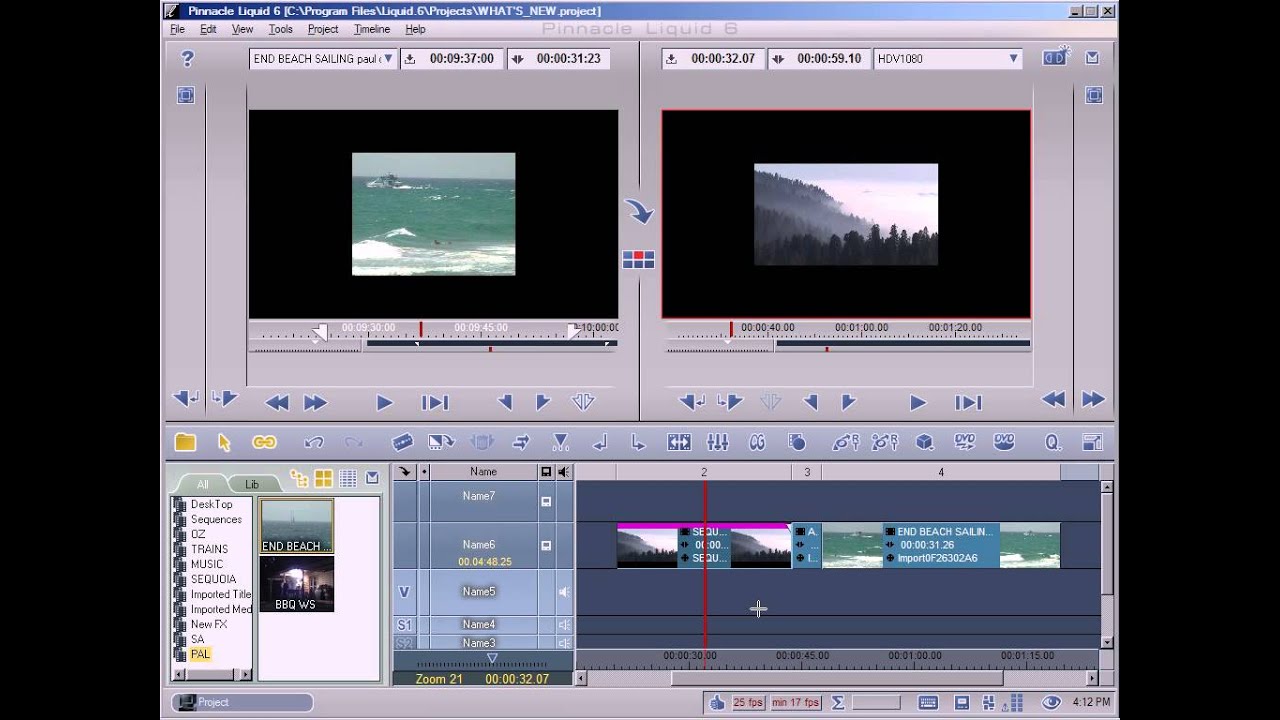Rewind the source viewer

click(277, 403)
